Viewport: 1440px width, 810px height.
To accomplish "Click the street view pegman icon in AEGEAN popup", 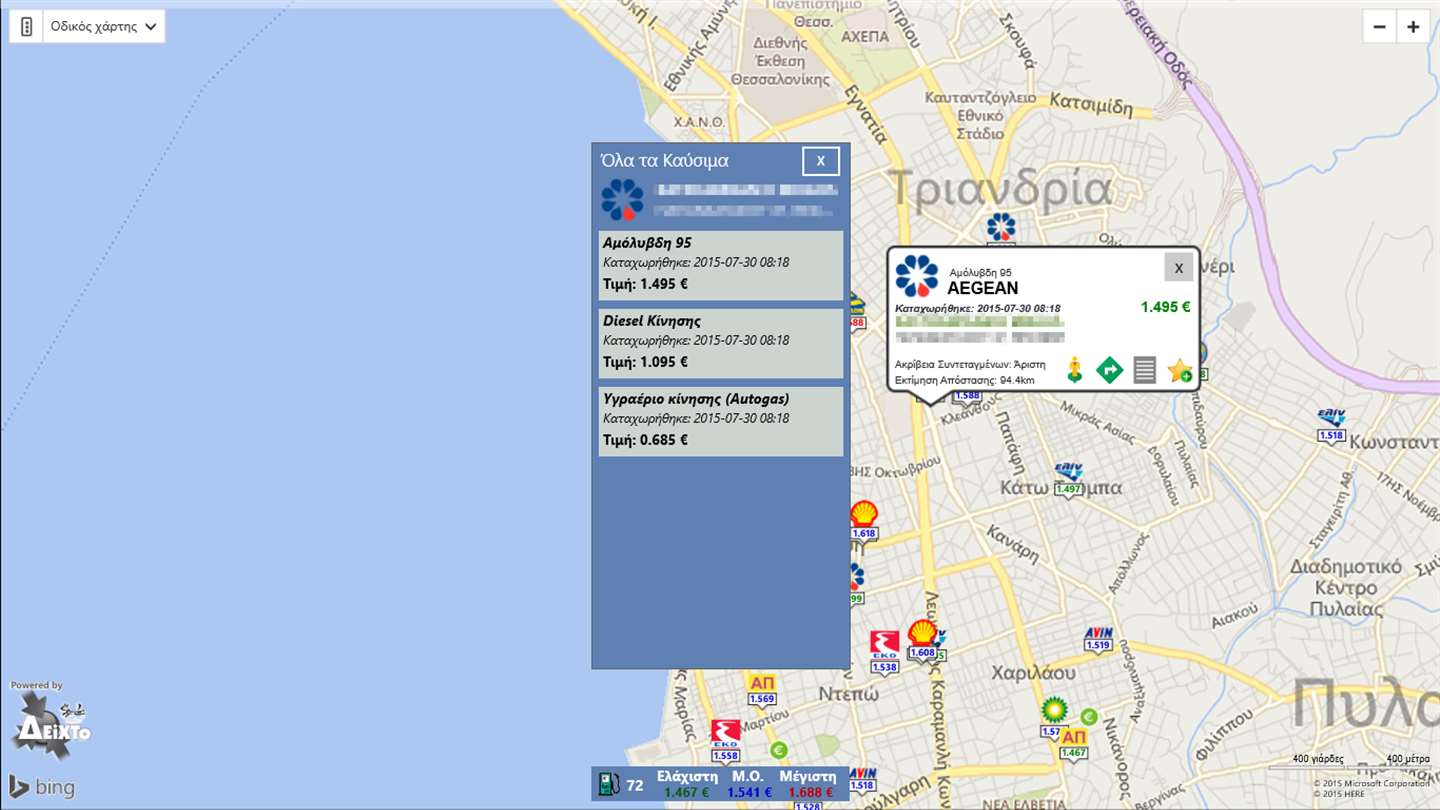I will point(1075,370).
